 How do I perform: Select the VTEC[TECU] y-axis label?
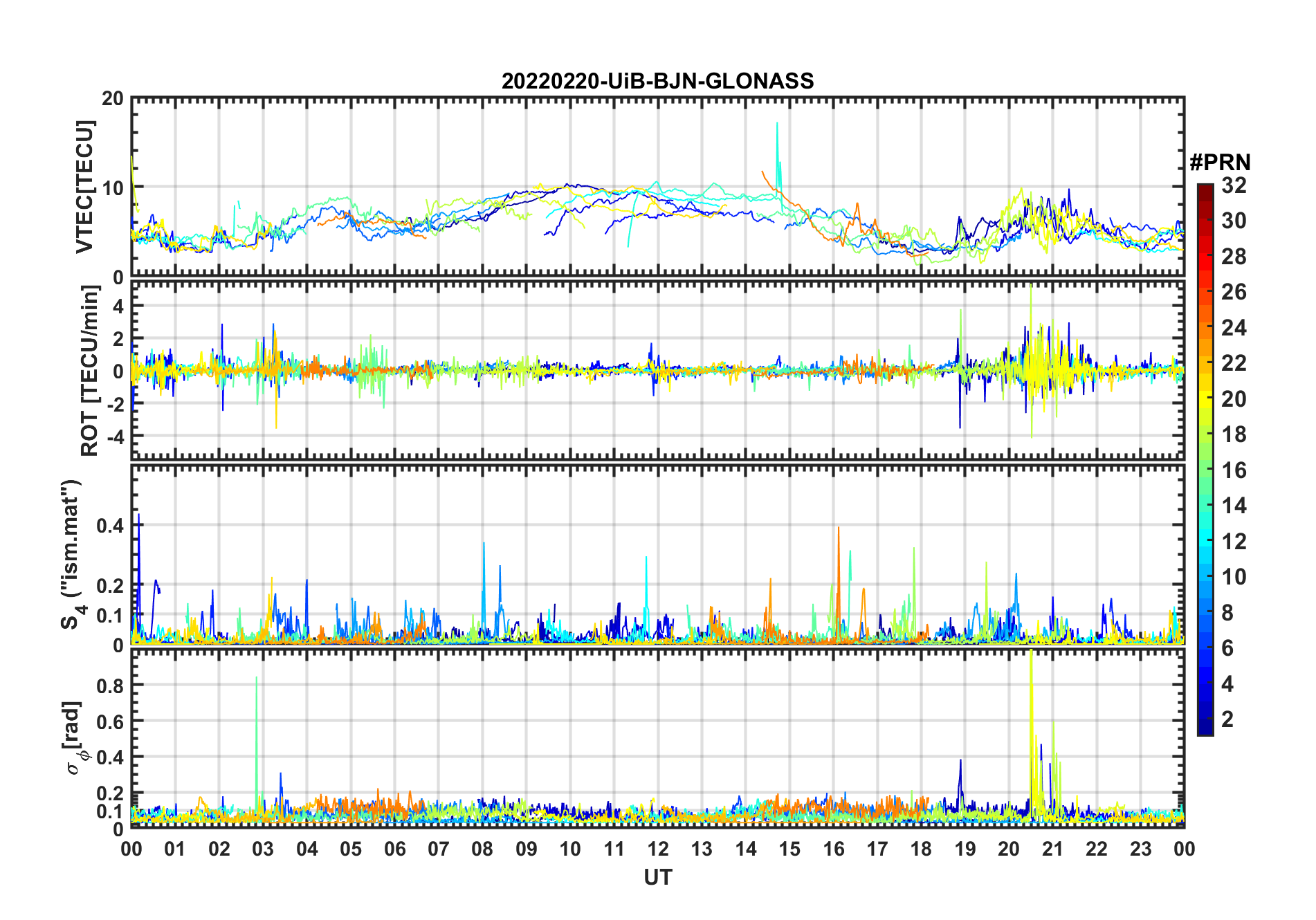[84, 187]
